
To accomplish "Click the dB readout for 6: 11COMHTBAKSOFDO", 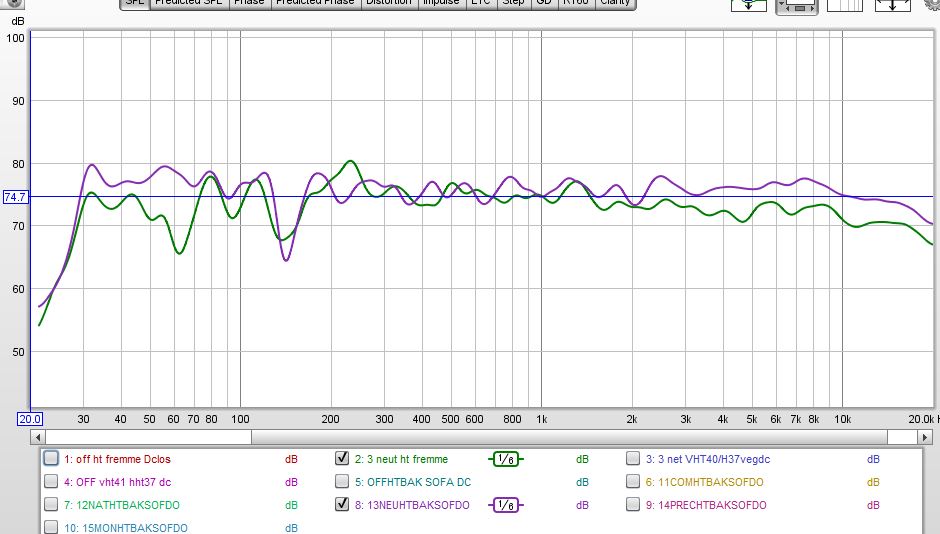I will pos(873,482).
